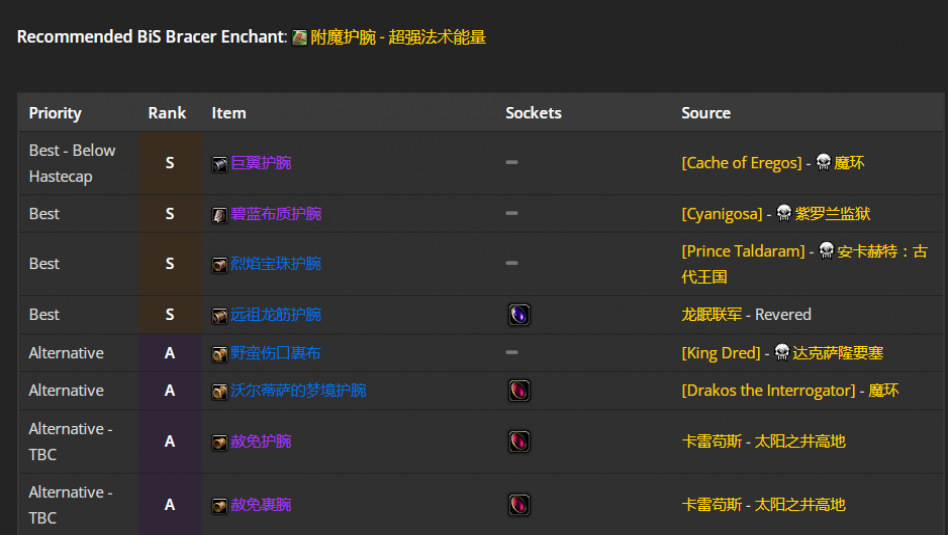
Task: Click the 巨翼护腕 item icon
Action: click(x=219, y=164)
